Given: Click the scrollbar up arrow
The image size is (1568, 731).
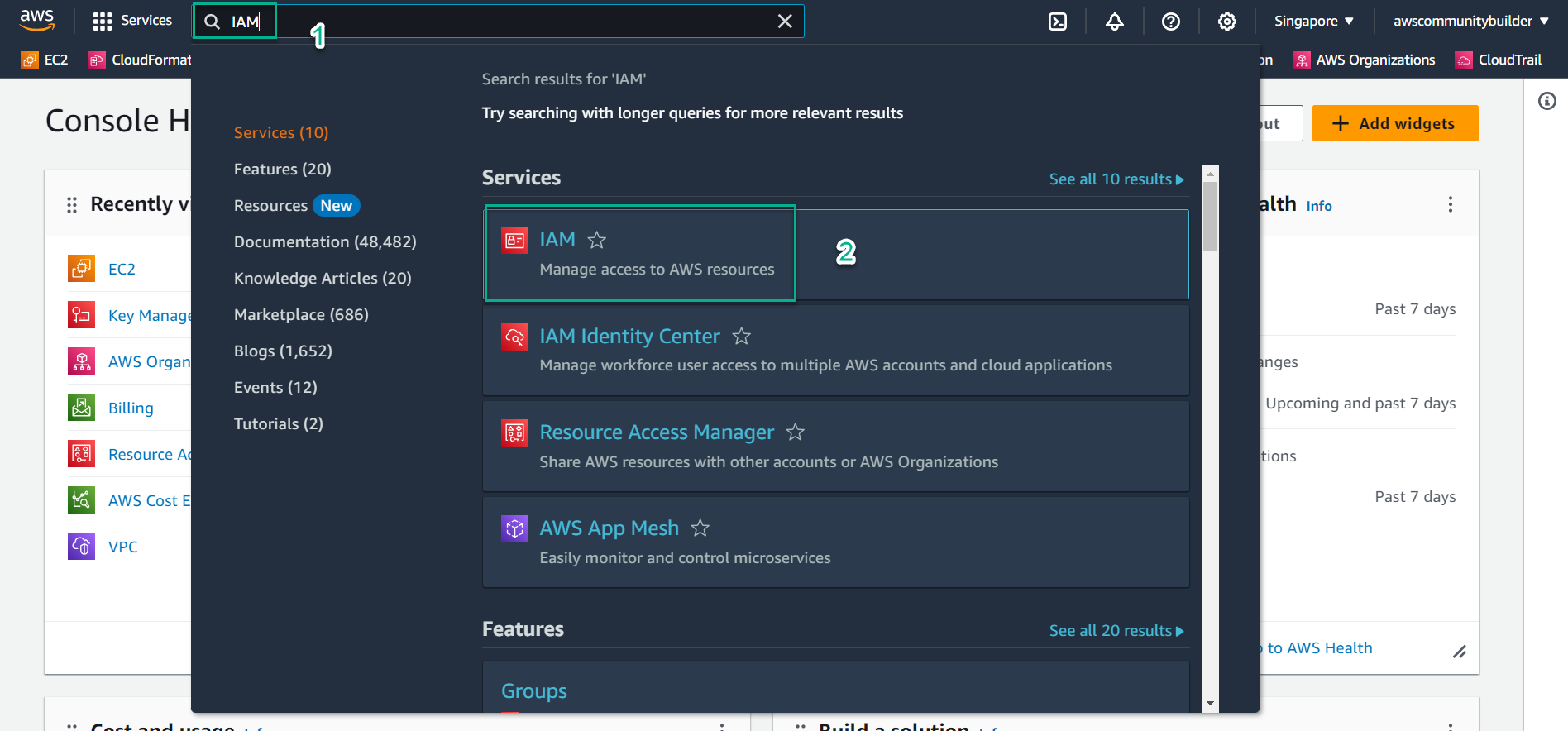Looking at the screenshot, I should [1211, 174].
